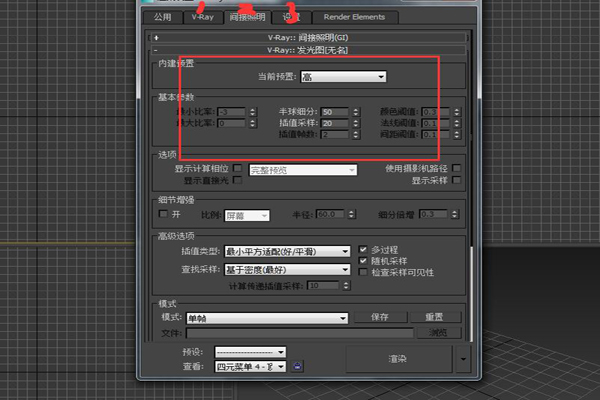Open the 查找采样 dropdown

pos(285,269)
